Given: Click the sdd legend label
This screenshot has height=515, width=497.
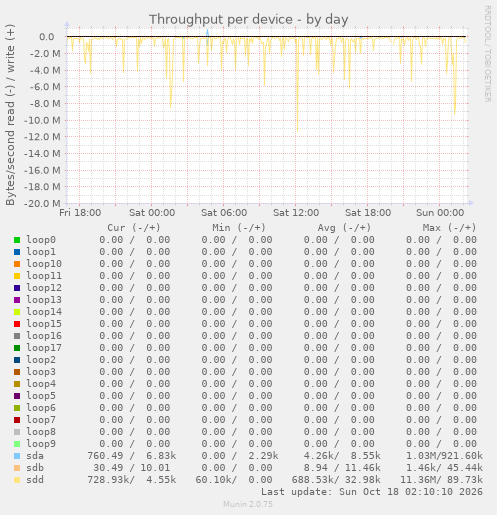Looking at the screenshot, I should [x=35, y=480].
